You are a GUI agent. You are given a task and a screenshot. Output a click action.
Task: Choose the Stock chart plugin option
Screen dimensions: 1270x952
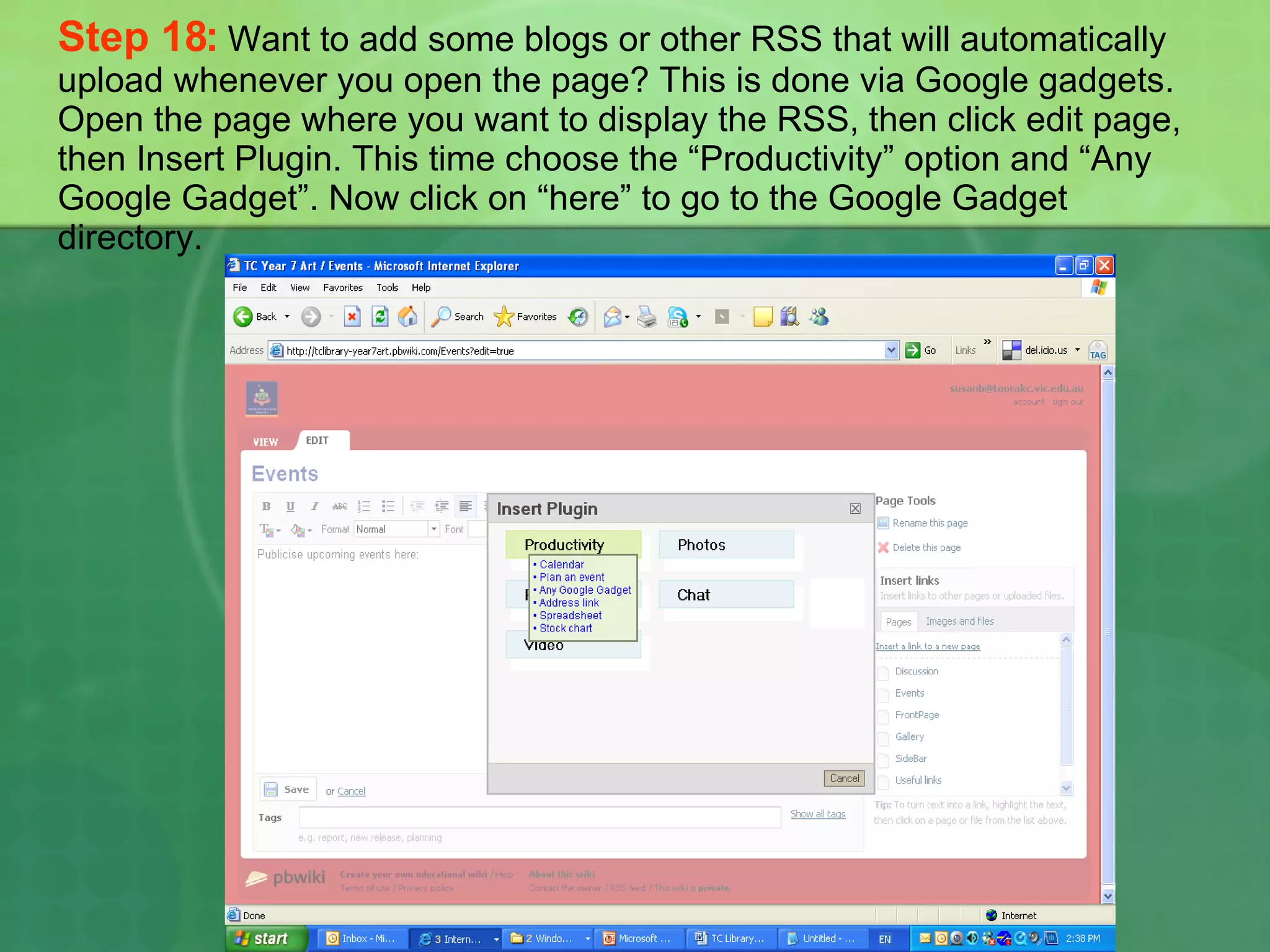(565, 628)
